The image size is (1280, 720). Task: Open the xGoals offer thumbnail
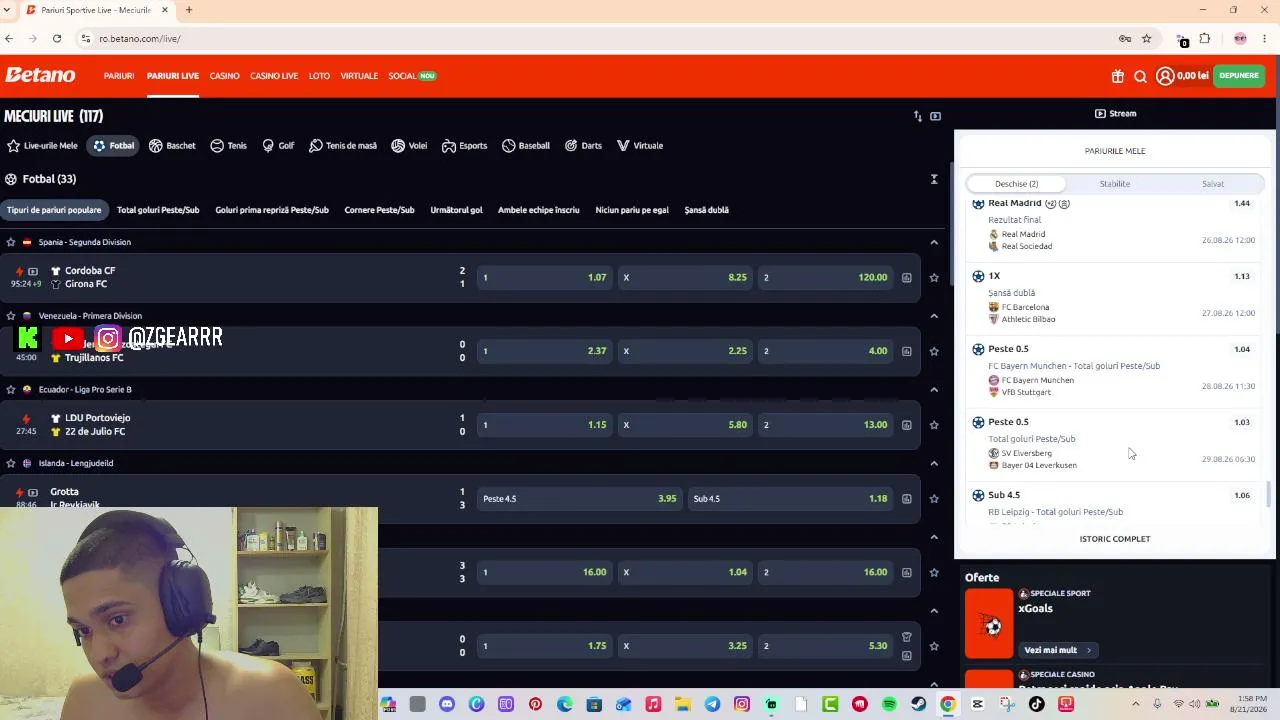[989, 623]
